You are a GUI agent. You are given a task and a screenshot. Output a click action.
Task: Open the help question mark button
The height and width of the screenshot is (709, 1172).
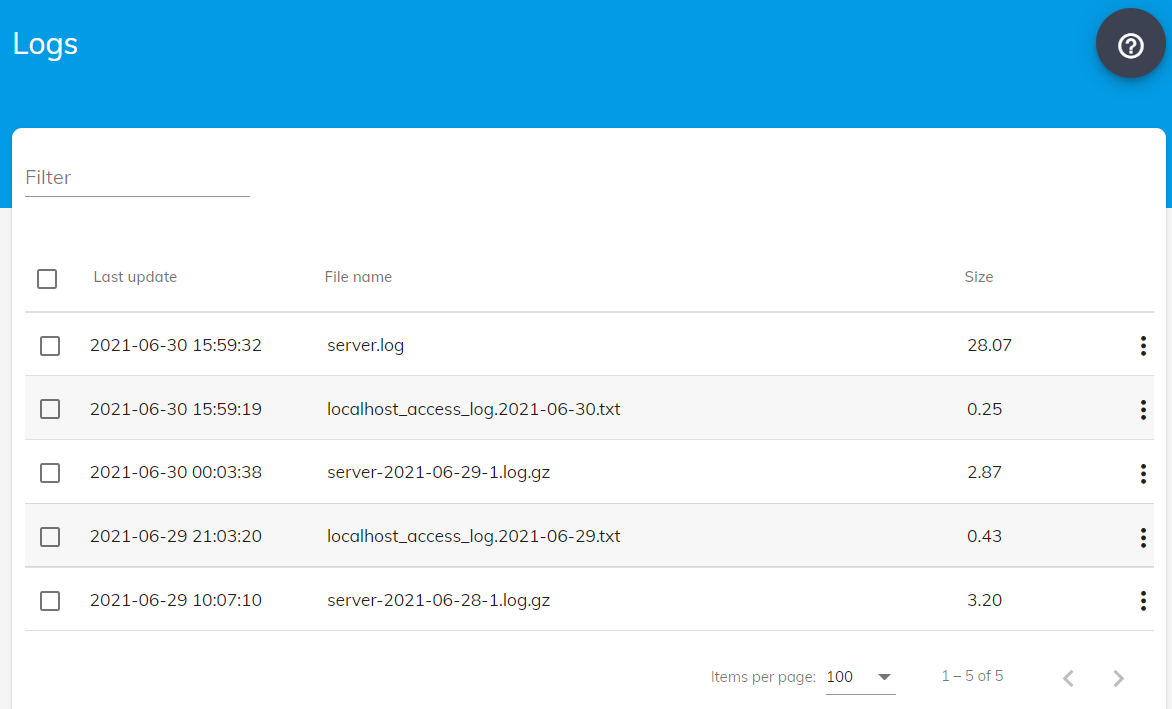[x=1130, y=46]
